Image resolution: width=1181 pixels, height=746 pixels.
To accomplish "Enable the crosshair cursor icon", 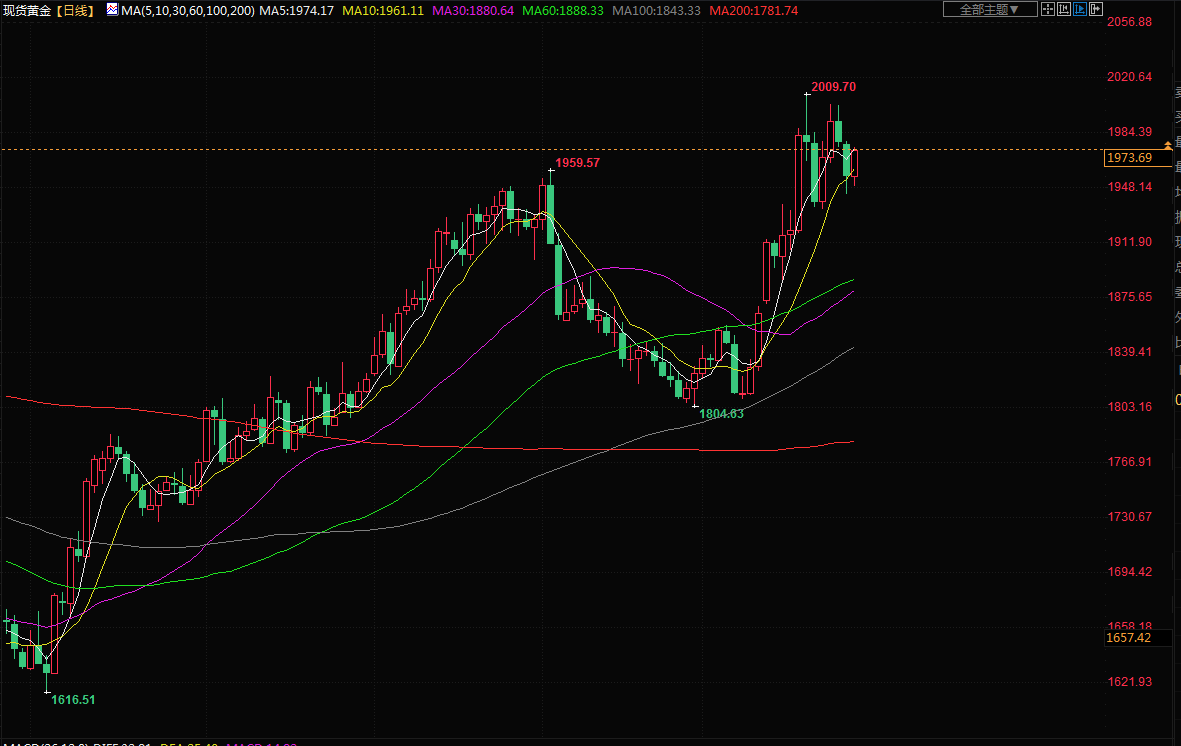I will point(1050,9).
